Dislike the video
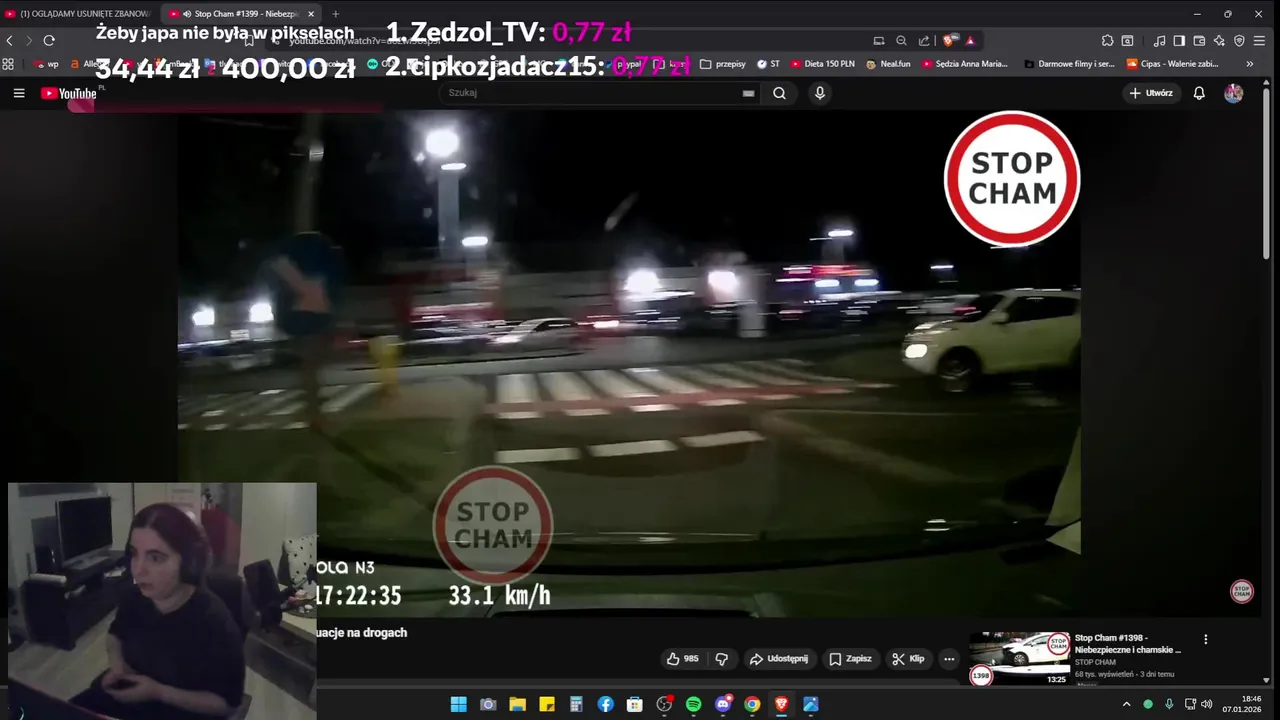1280x720 pixels. pos(722,659)
